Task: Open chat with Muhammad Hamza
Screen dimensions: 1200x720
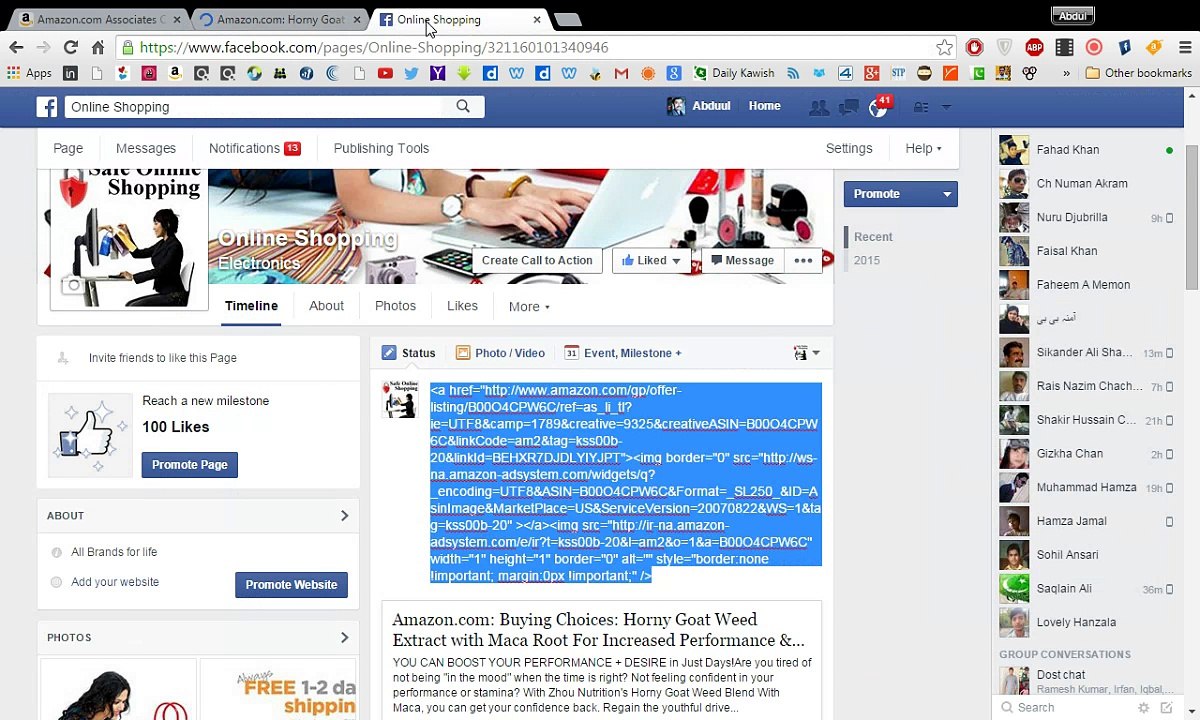Action: tap(1088, 488)
